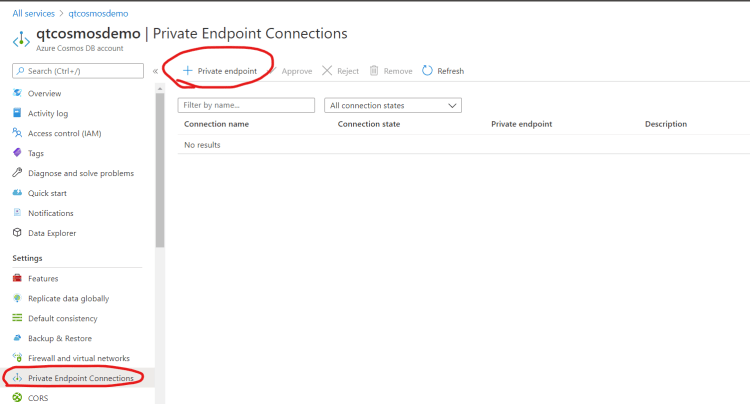
Task: Click the Activity log icon
Action: 17,113
